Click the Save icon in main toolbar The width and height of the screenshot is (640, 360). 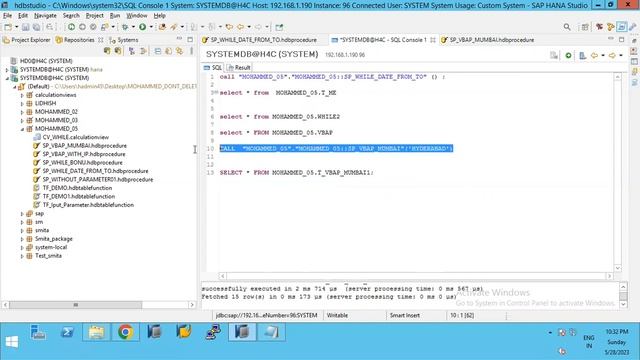coord(25,27)
